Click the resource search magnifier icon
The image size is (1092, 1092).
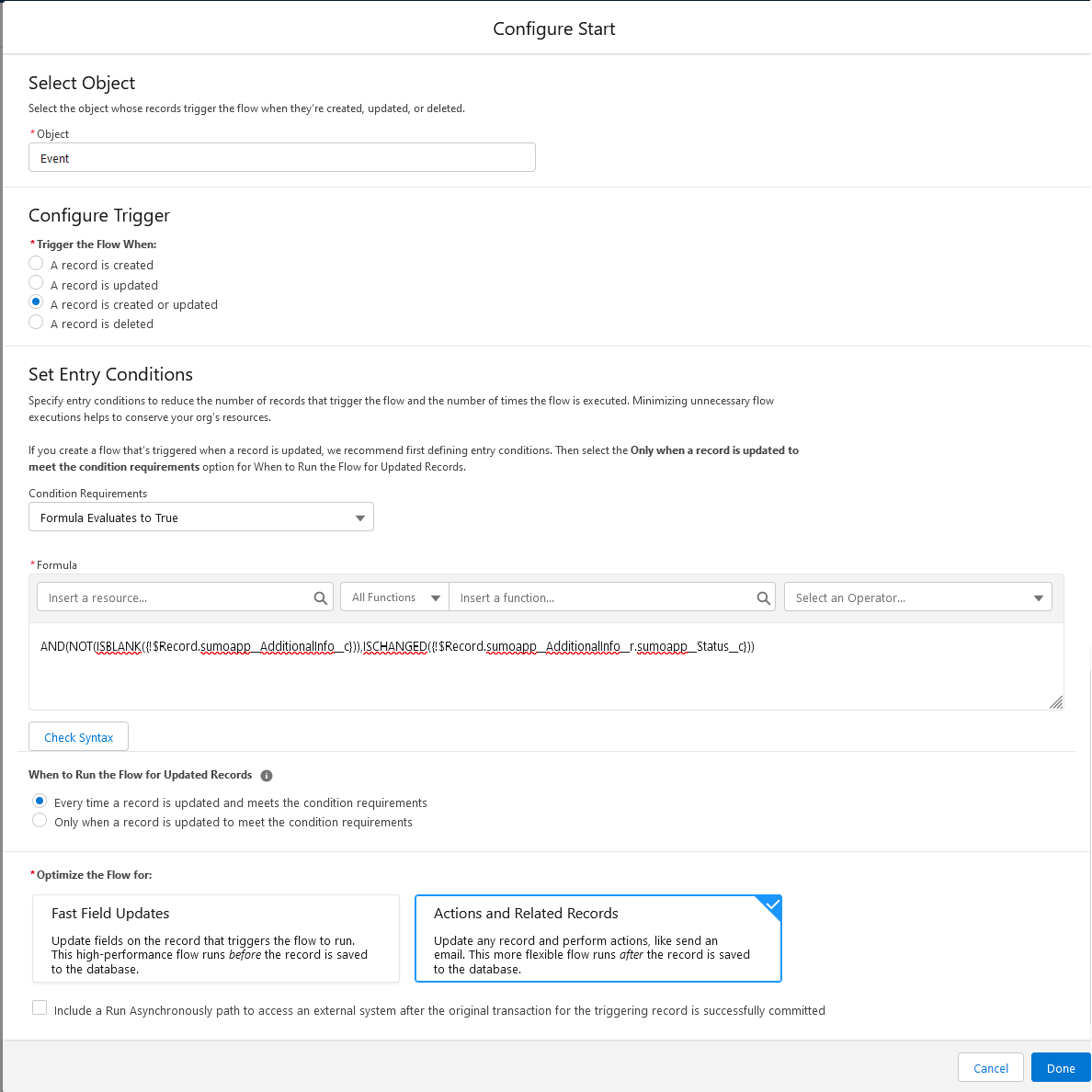(320, 598)
